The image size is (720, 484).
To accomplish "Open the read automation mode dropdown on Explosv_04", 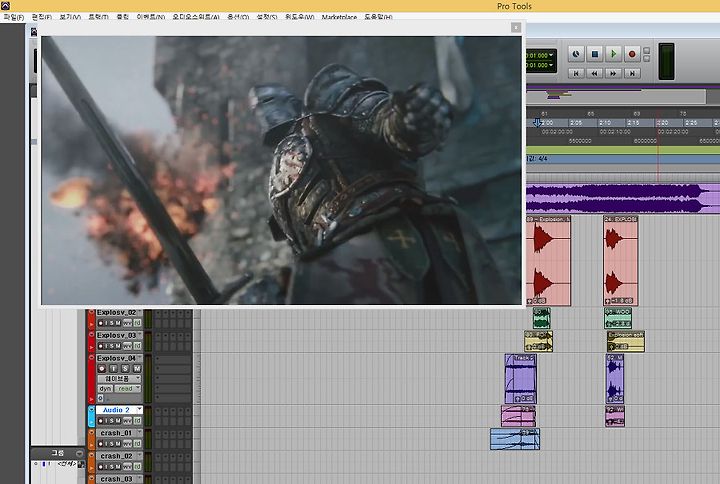I will (x=127, y=388).
